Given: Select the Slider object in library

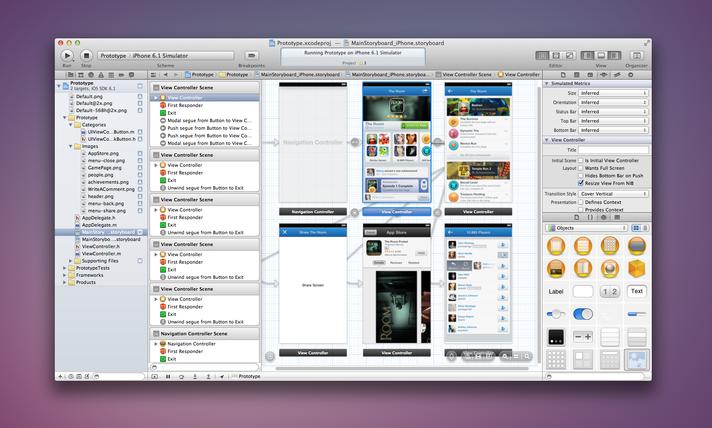Looking at the screenshot, I should tap(556, 314).
